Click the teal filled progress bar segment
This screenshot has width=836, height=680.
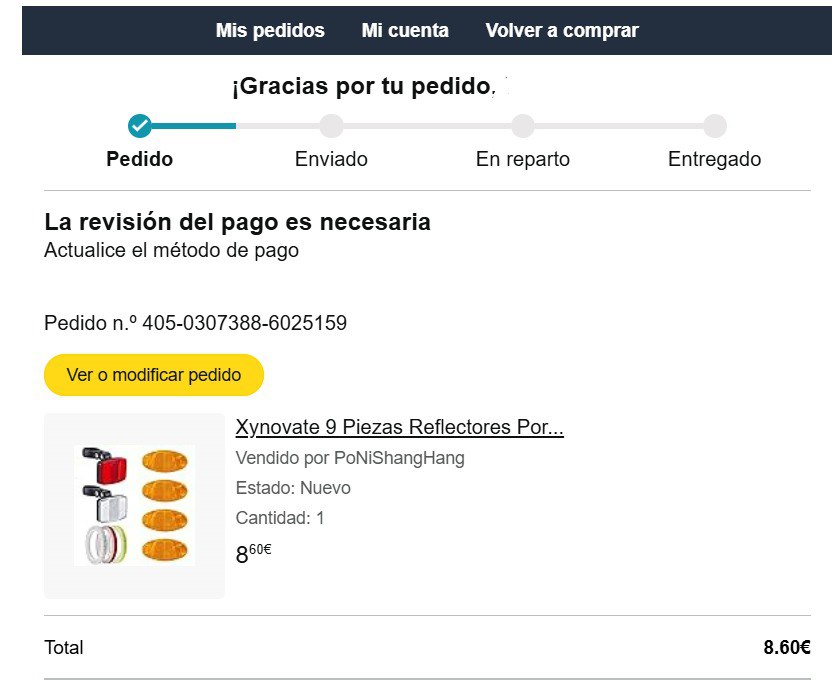click(194, 126)
